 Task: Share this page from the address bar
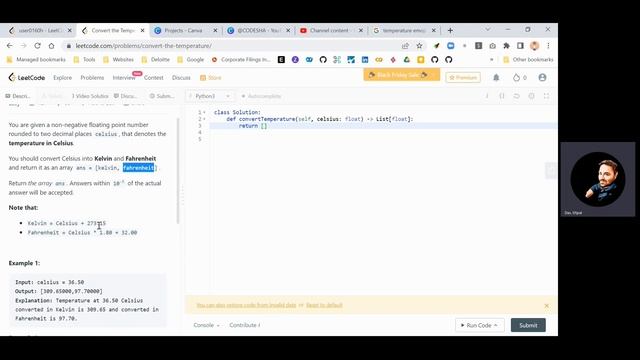tap(405, 46)
